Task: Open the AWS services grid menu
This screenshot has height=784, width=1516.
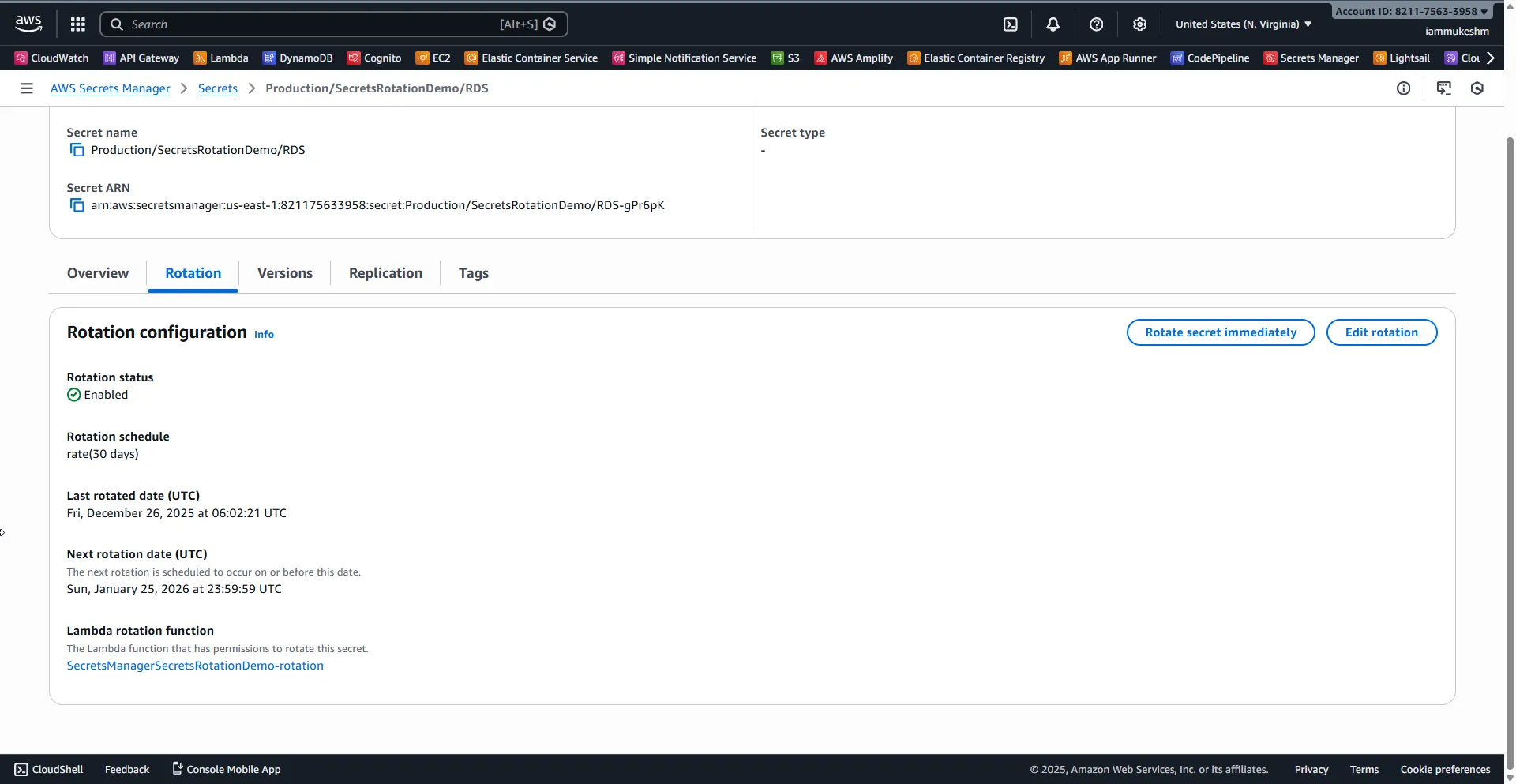Action: coord(77,24)
